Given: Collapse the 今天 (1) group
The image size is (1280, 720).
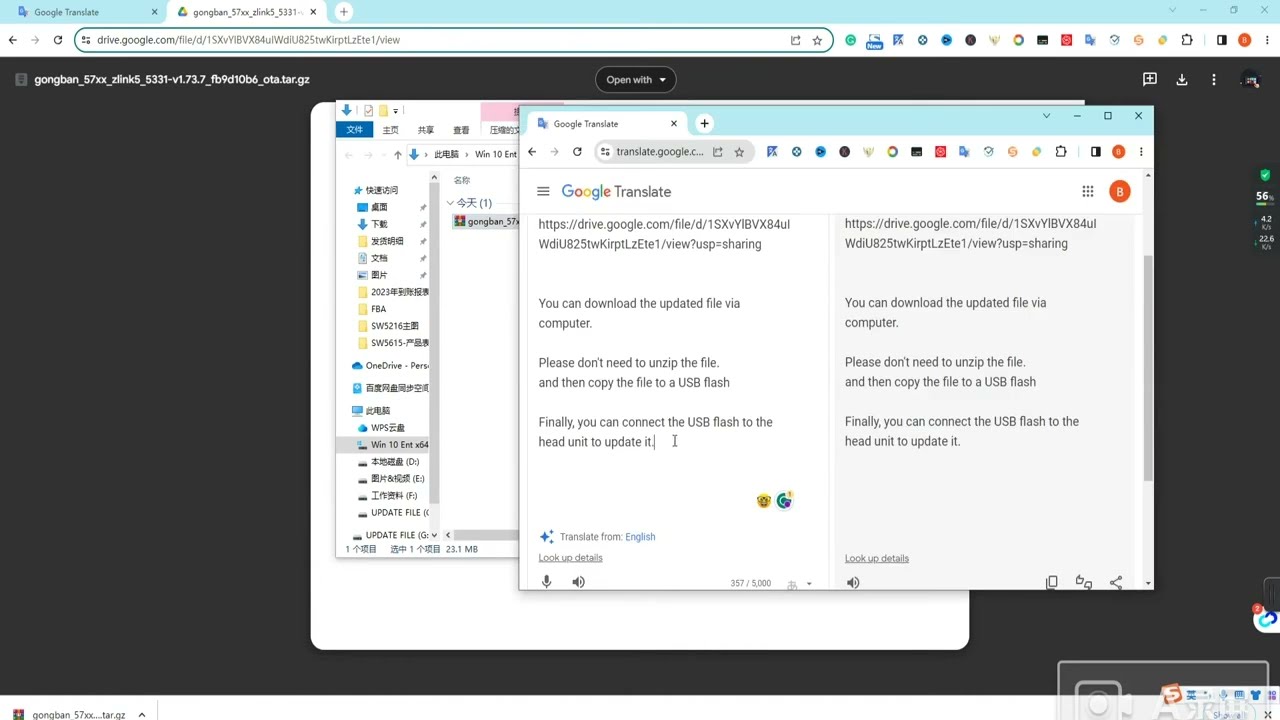Looking at the screenshot, I should [x=450, y=203].
